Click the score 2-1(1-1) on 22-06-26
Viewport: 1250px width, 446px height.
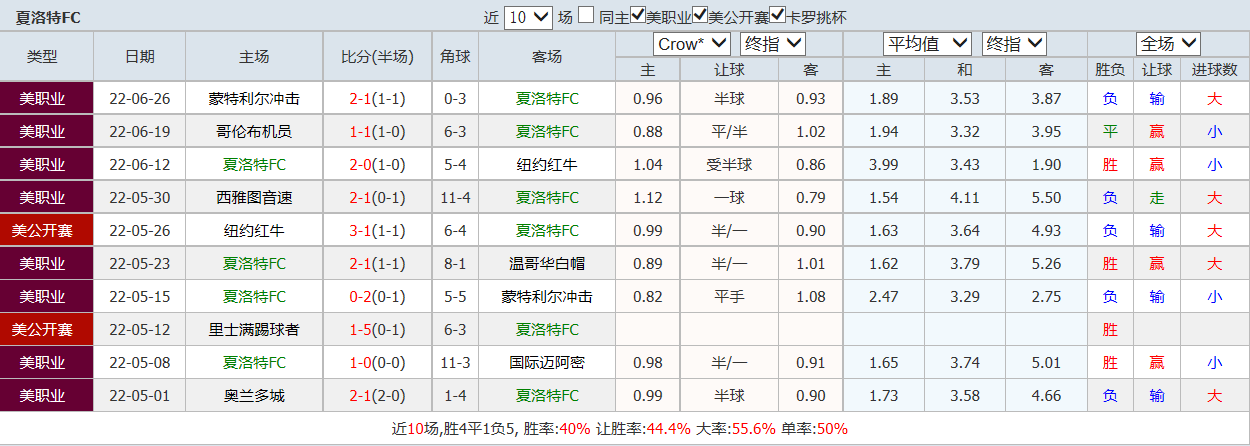point(377,99)
